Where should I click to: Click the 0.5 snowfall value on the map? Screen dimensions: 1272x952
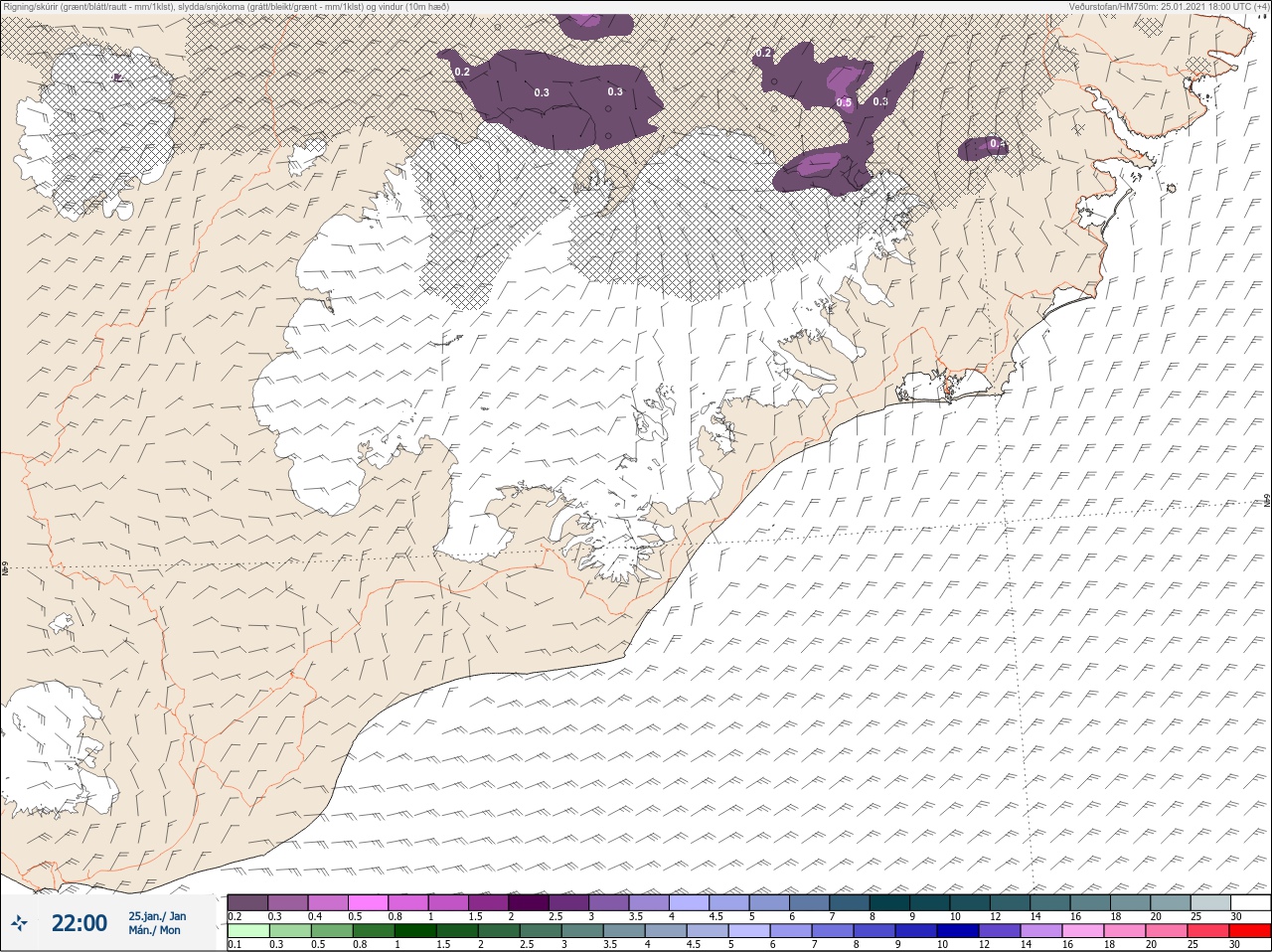pos(844,102)
